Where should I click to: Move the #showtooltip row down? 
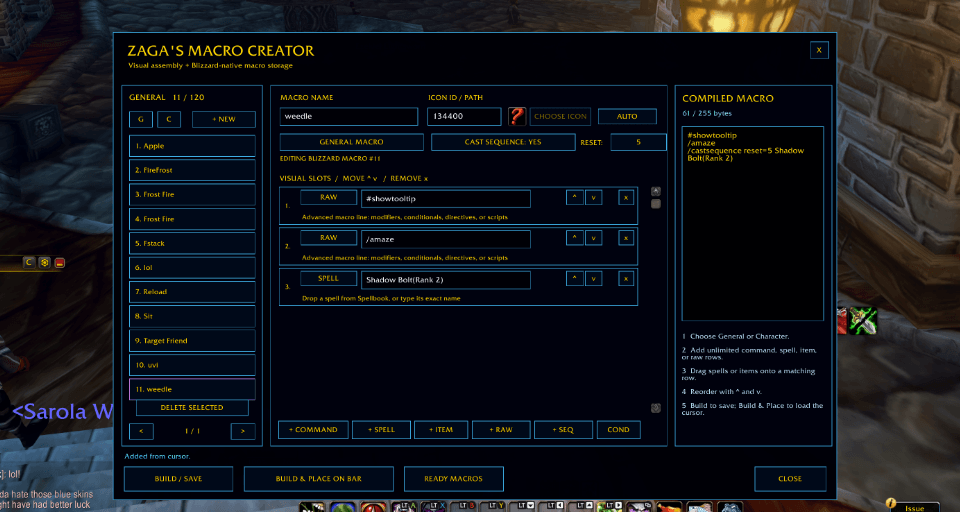593,198
